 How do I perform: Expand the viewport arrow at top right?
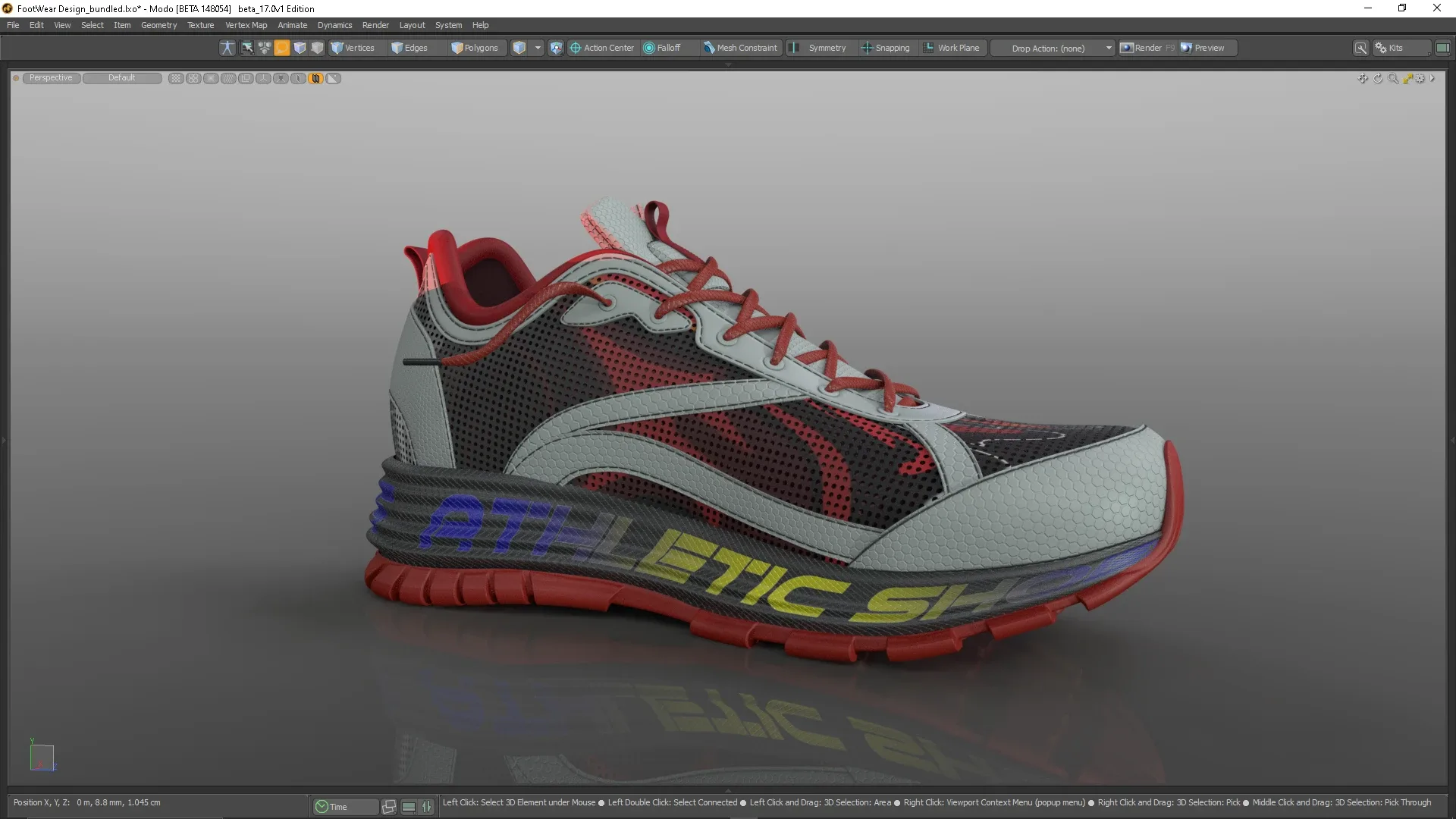pos(1432,78)
